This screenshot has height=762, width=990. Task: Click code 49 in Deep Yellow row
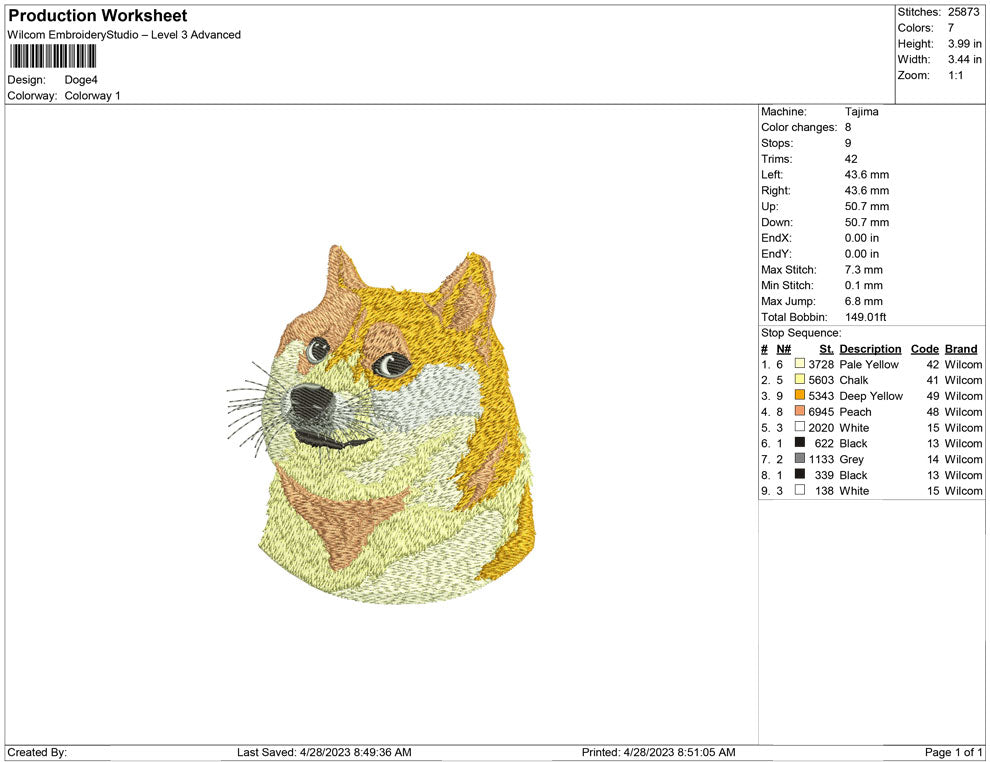933,396
